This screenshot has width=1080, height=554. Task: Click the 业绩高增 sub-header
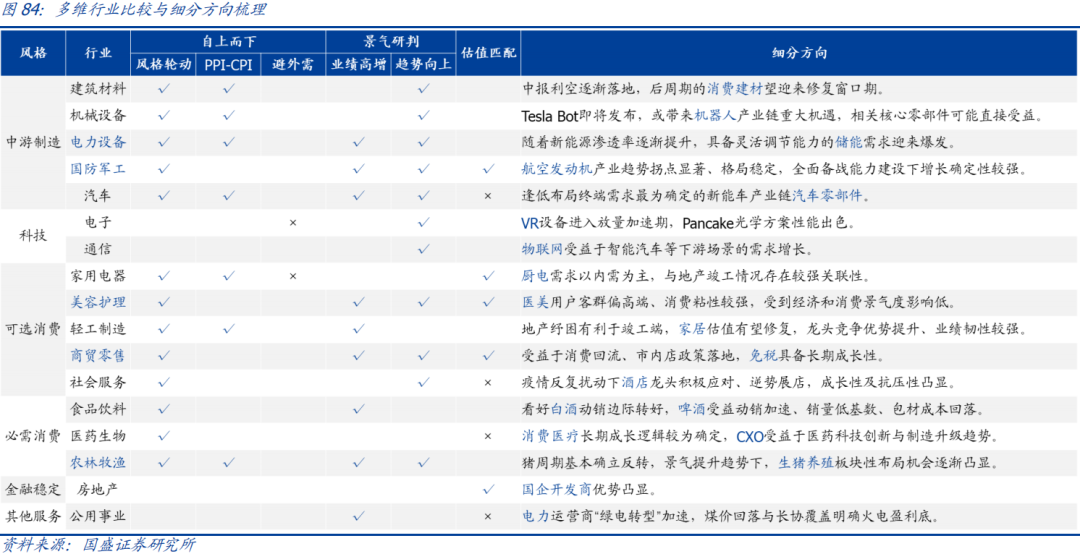click(357, 65)
